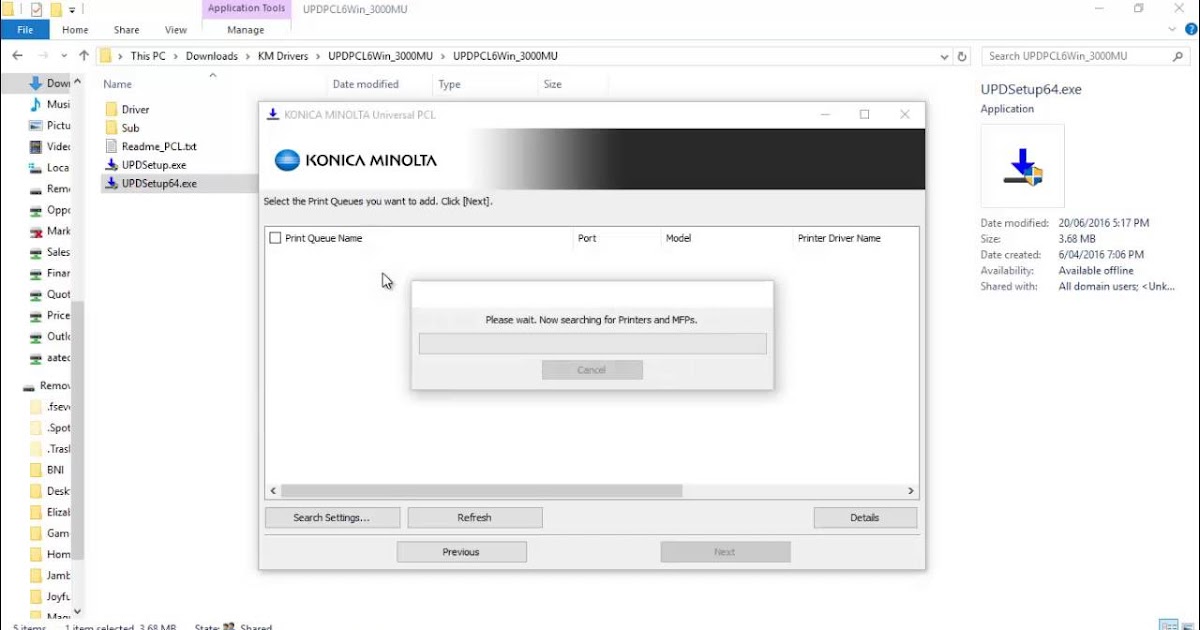This screenshot has width=1200, height=630.
Task: Expand the breadcrumb arrow after This PC
Action: coord(176,56)
